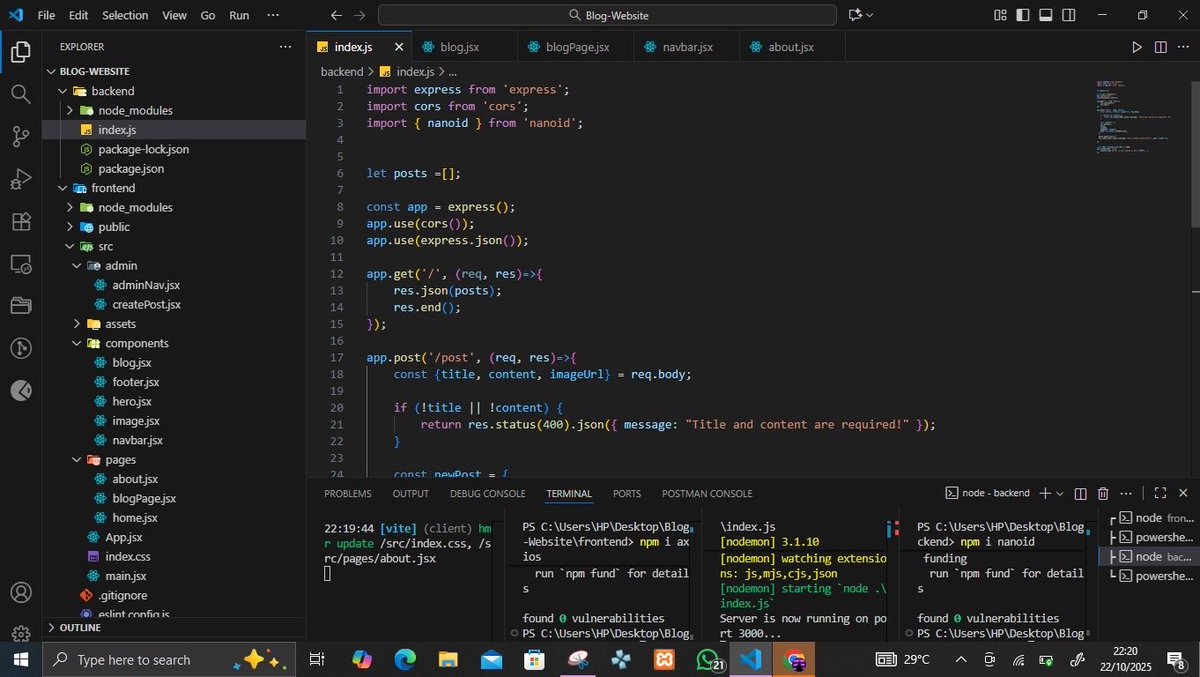Open the PROBLEMS panel tab
Screen dimensions: 1200x677
point(348,493)
